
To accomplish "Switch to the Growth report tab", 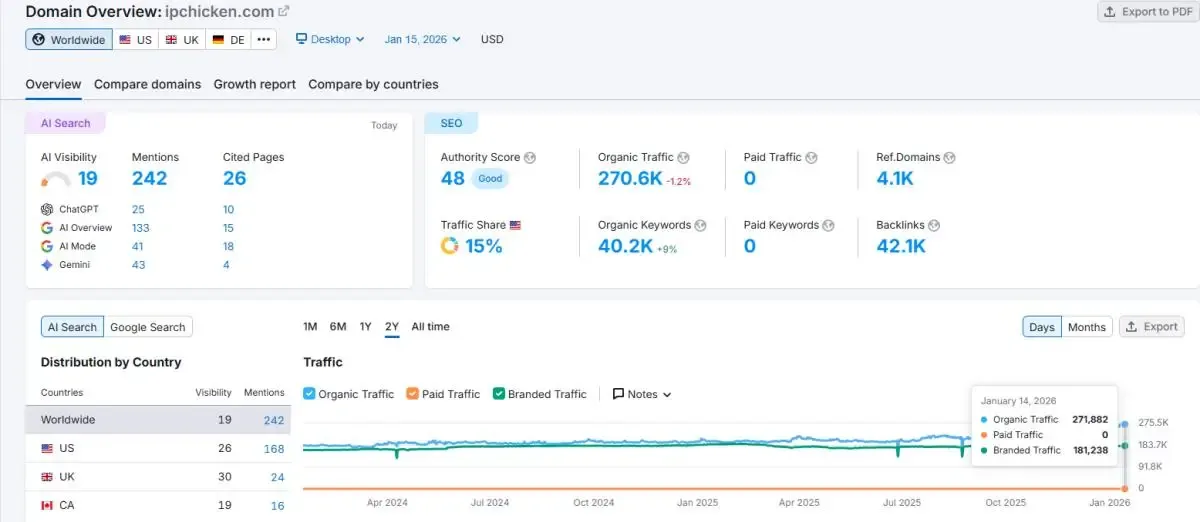I will (x=254, y=84).
